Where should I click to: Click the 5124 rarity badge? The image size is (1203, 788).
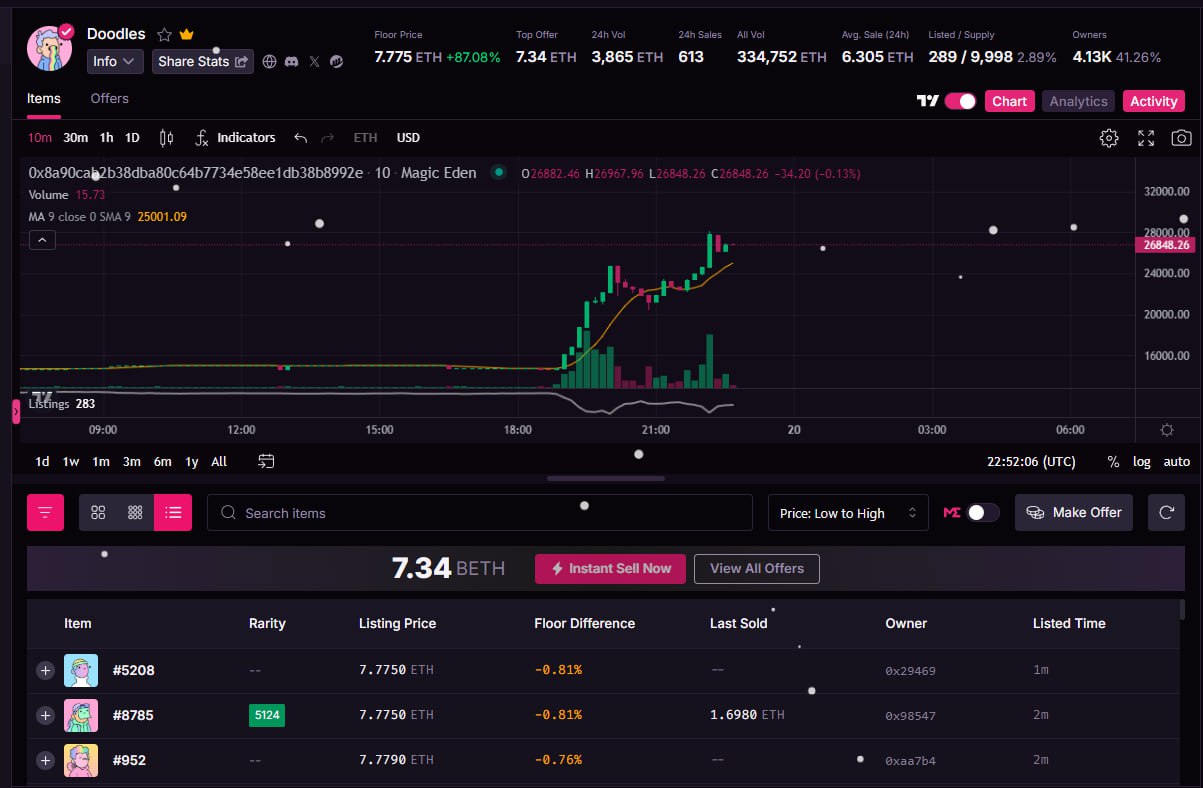pyautogui.click(x=267, y=715)
